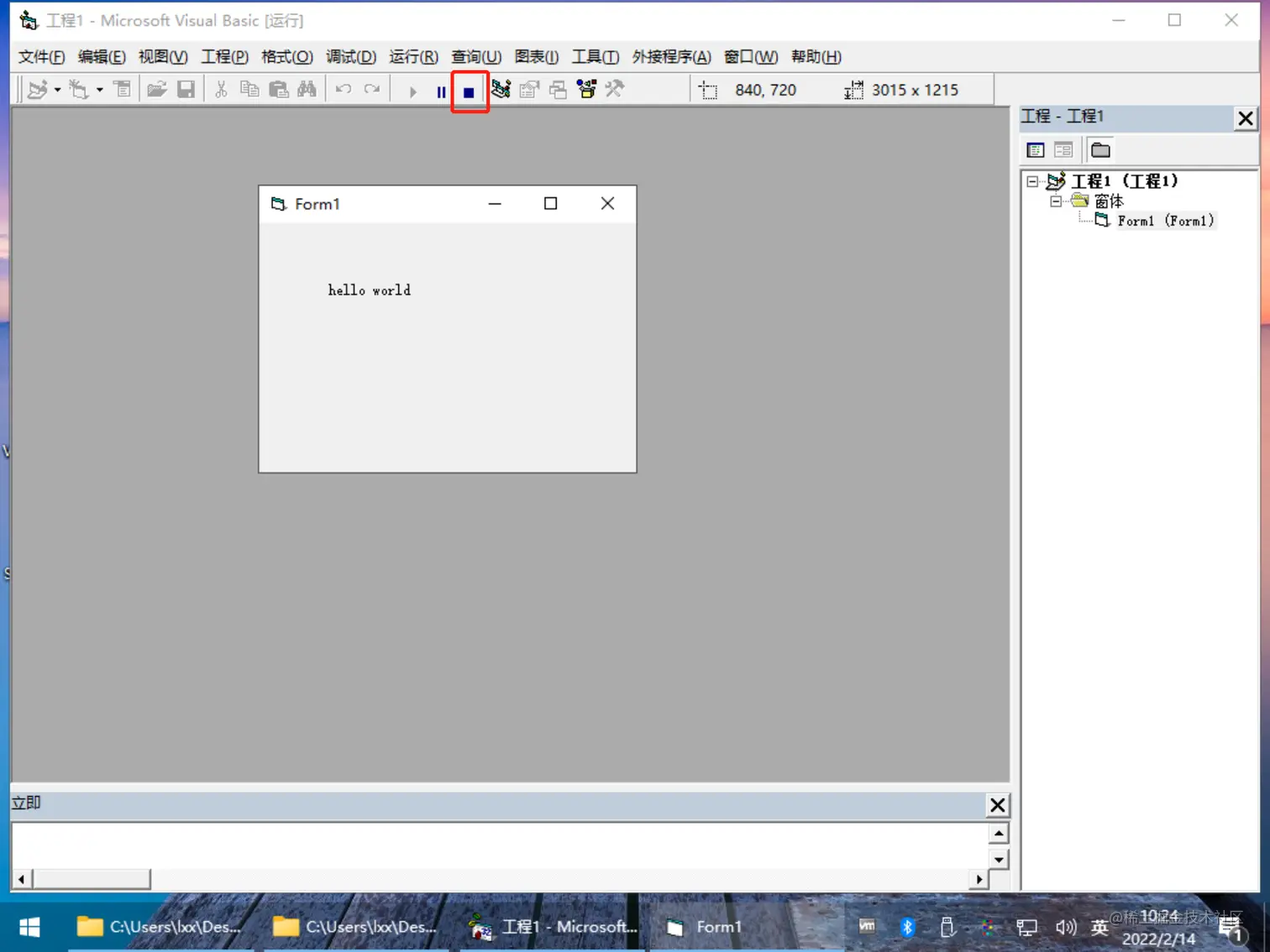Open the 调试(D) menu
This screenshot has height=952, width=1270.
[x=351, y=56]
